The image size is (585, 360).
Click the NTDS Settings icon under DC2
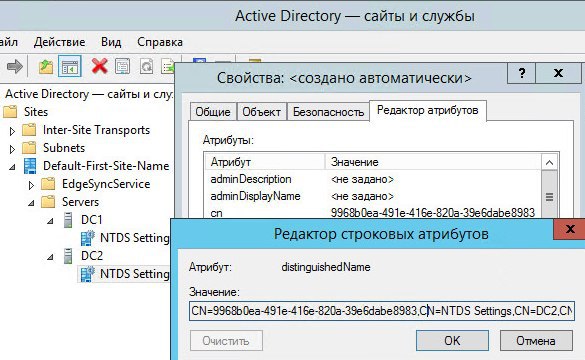click(x=88, y=274)
